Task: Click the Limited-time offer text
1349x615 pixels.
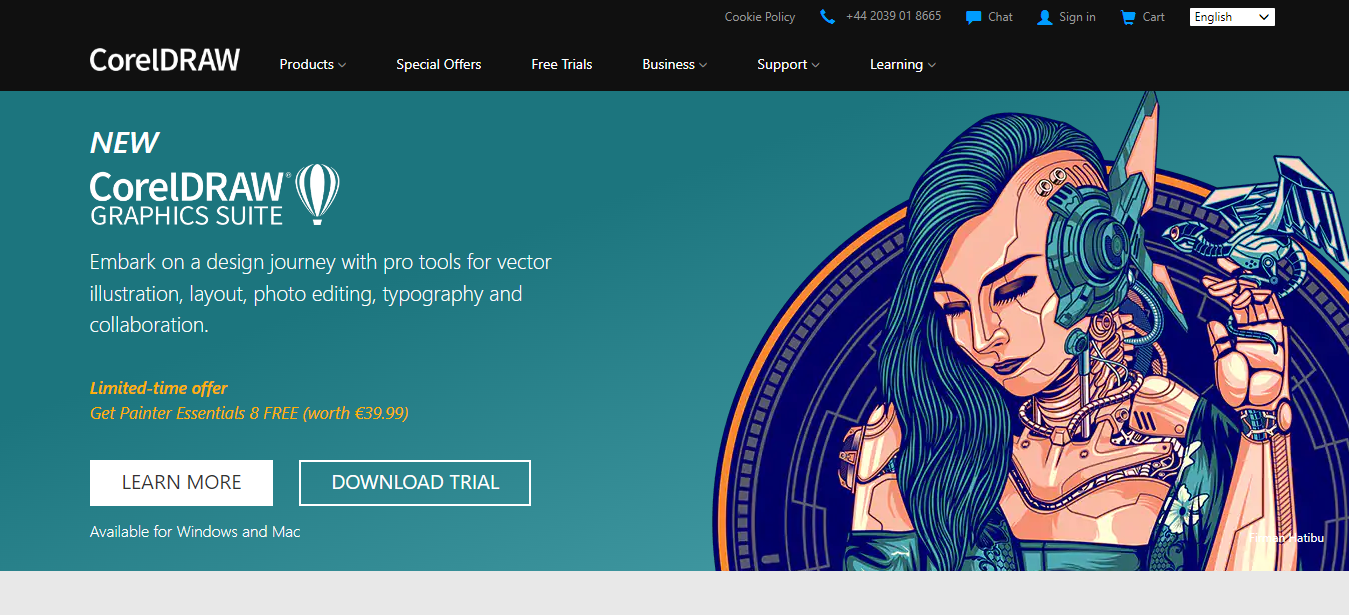Action: click(x=159, y=388)
